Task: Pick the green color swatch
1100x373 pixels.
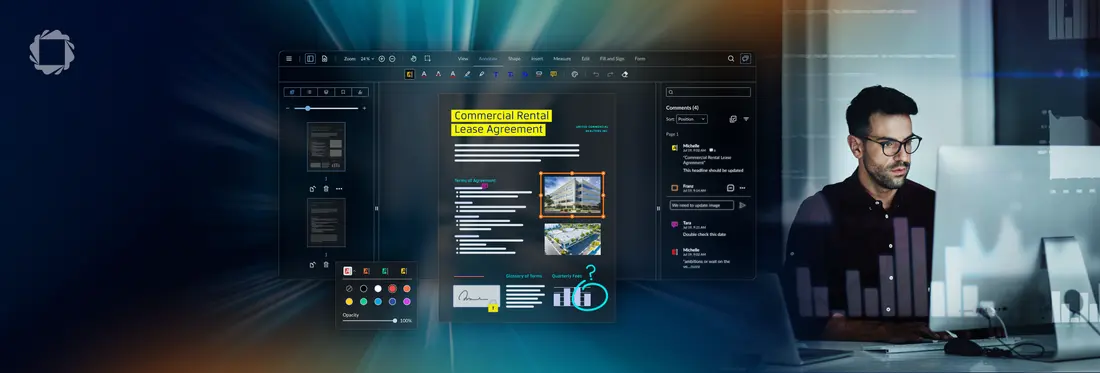Action: point(363,301)
